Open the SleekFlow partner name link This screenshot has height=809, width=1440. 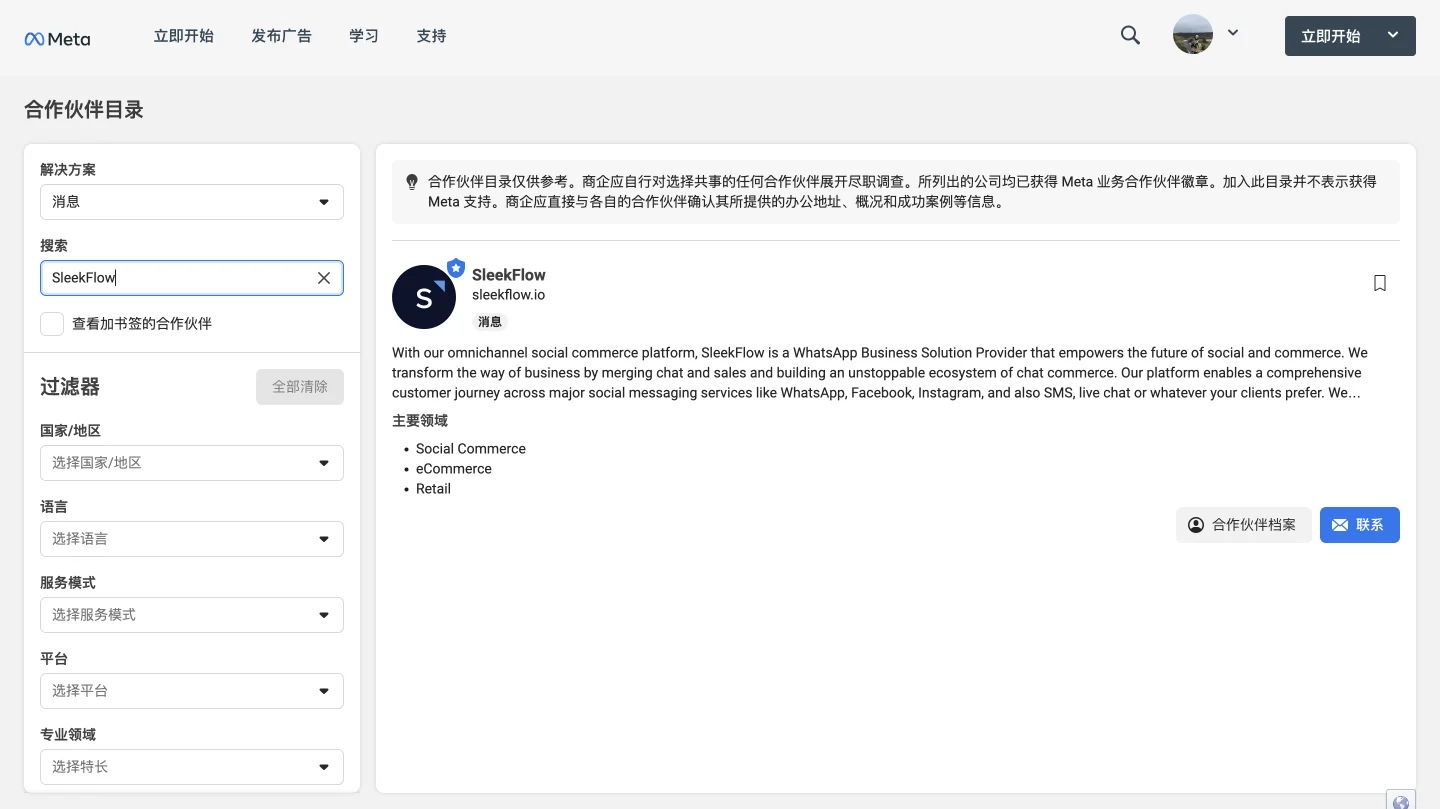pos(509,275)
